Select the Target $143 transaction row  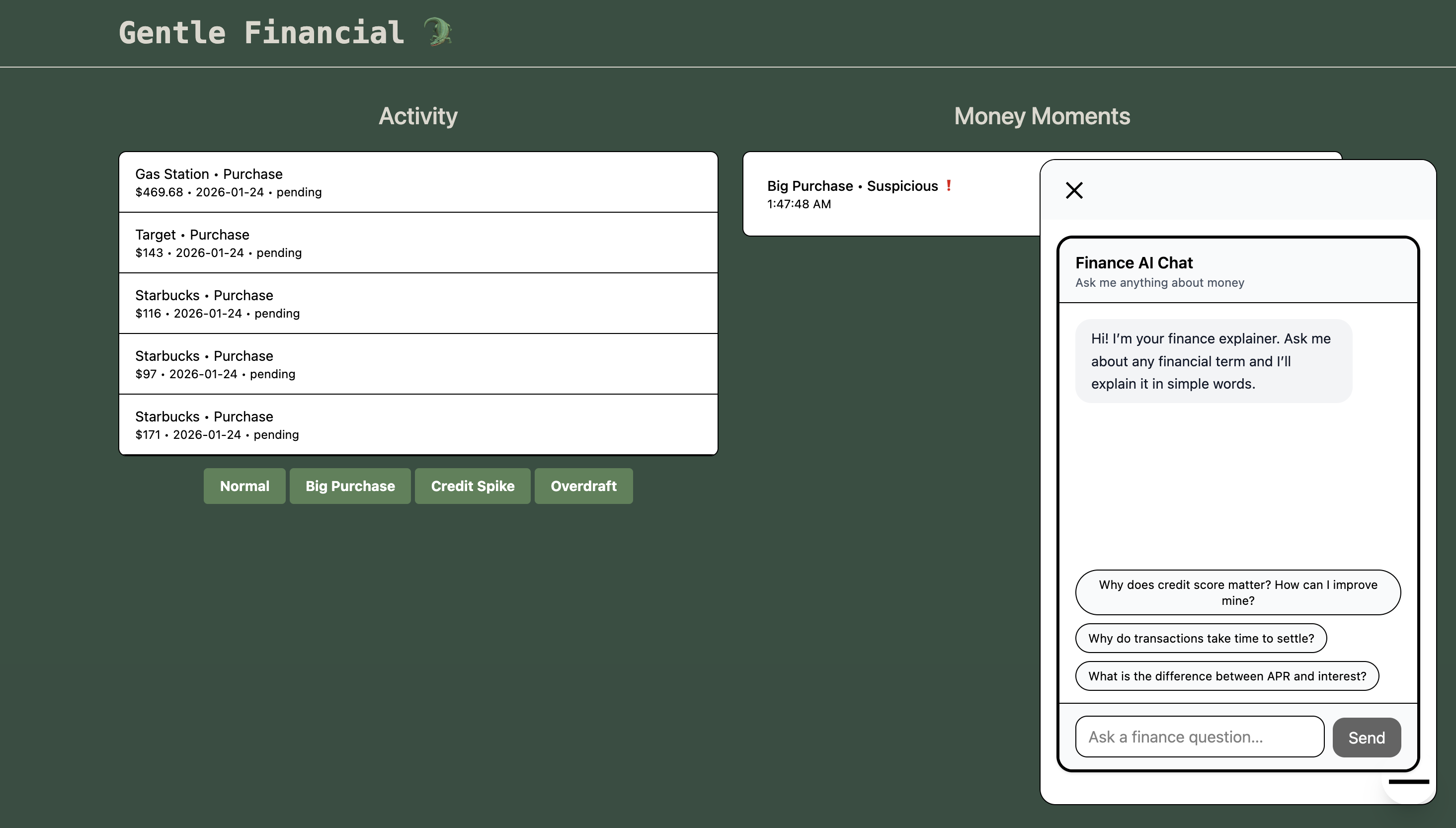coord(418,243)
